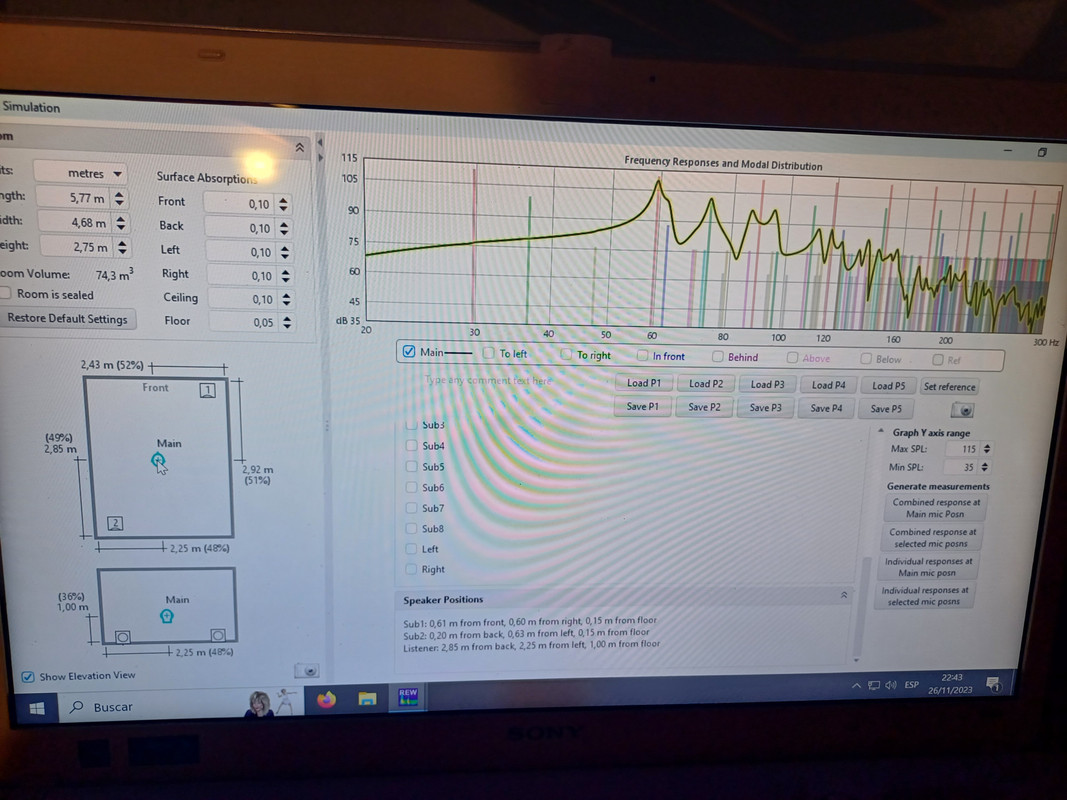Click Load P1 button
Image resolution: width=1067 pixels, height=800 pixels.
click(x=644, y=383)
